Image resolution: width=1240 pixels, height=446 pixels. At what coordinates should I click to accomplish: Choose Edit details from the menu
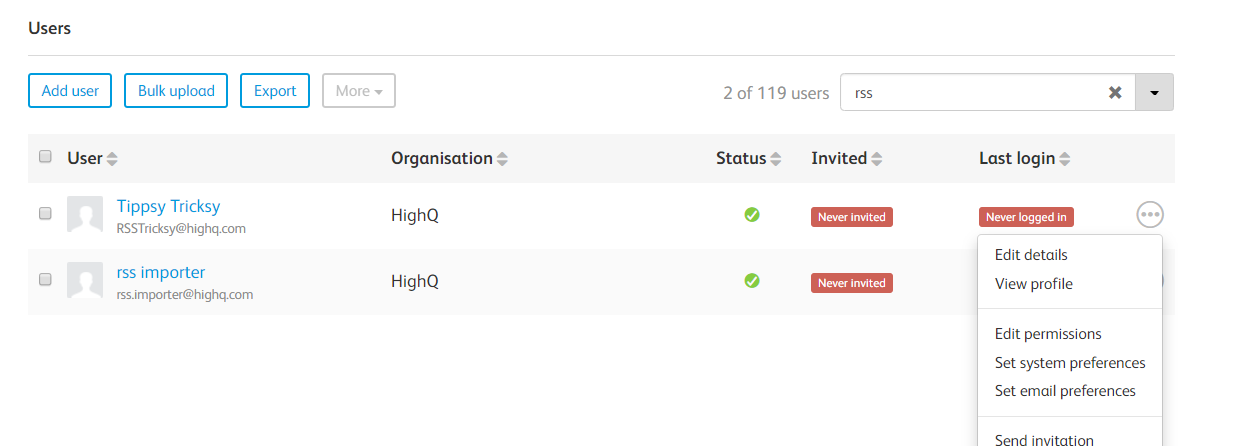(1031, 255)
